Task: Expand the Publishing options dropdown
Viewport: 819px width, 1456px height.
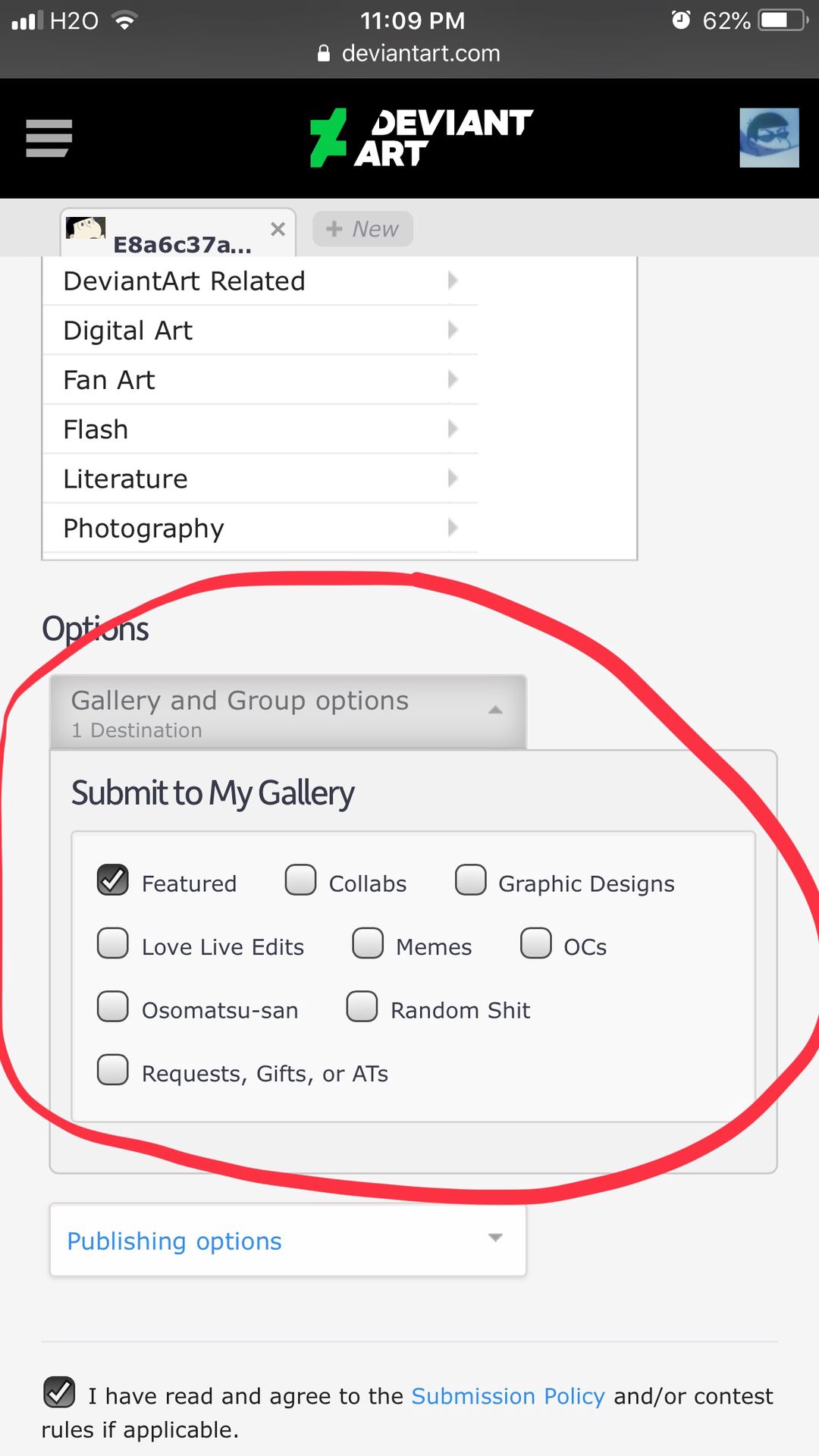Action: (288, 1240)
